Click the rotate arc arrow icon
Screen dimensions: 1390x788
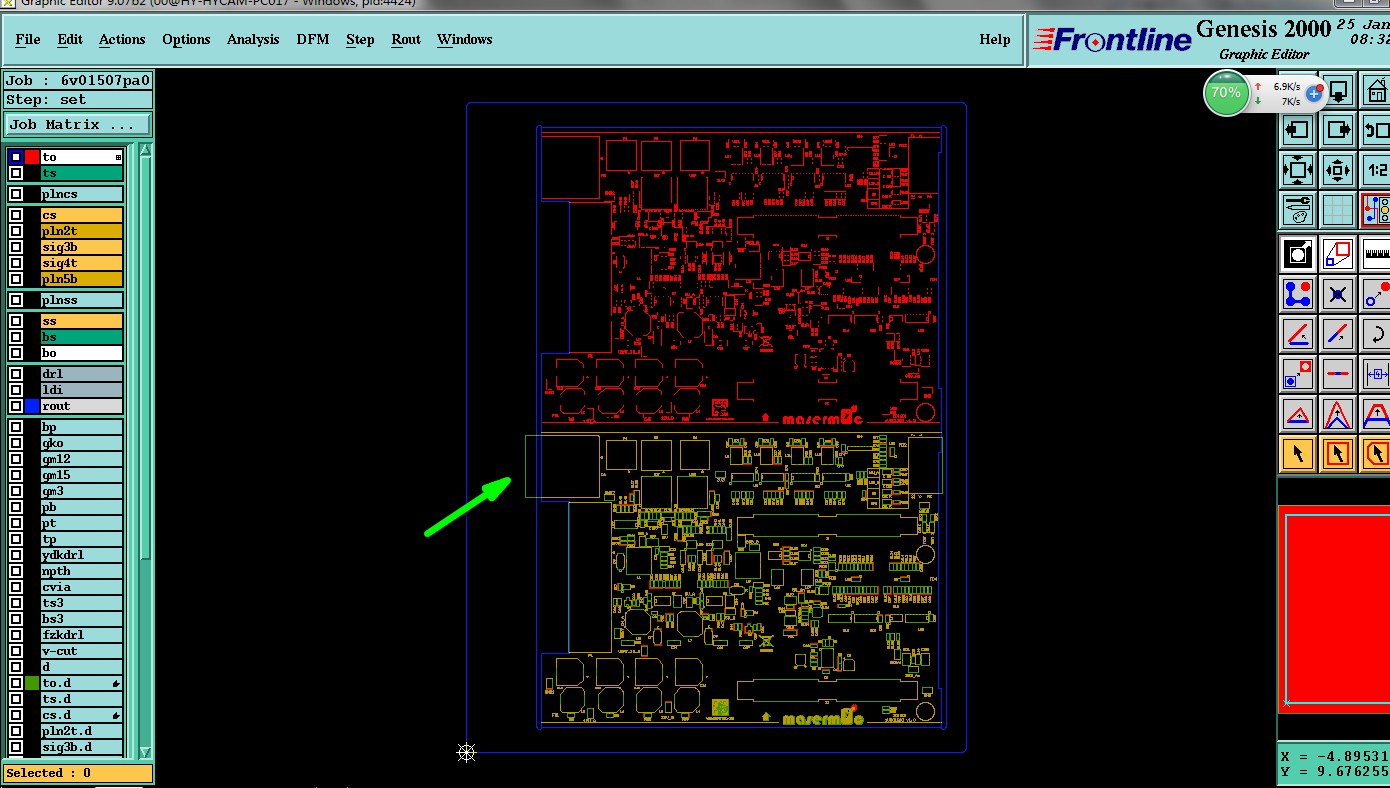coord(1377,334)
